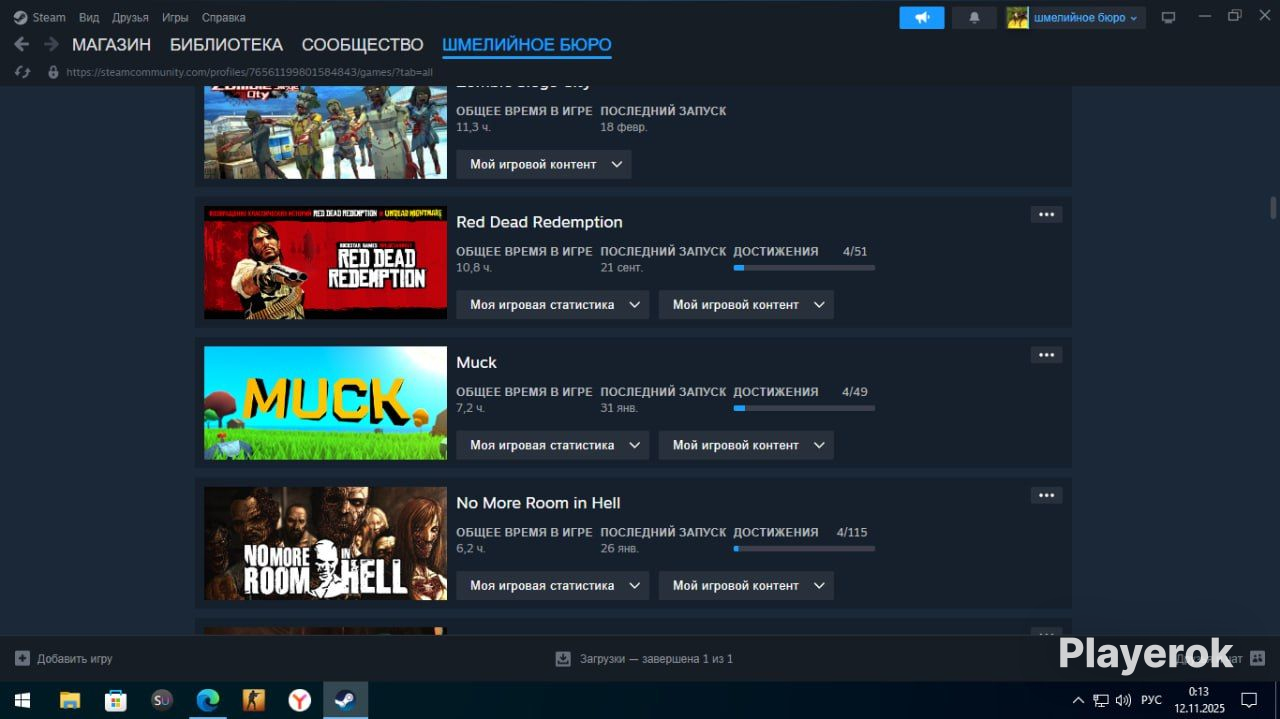The width and height of the screenshot is (1280, 719).
Task: Open the volume control in system tray
Action: tap(1123, 700)
